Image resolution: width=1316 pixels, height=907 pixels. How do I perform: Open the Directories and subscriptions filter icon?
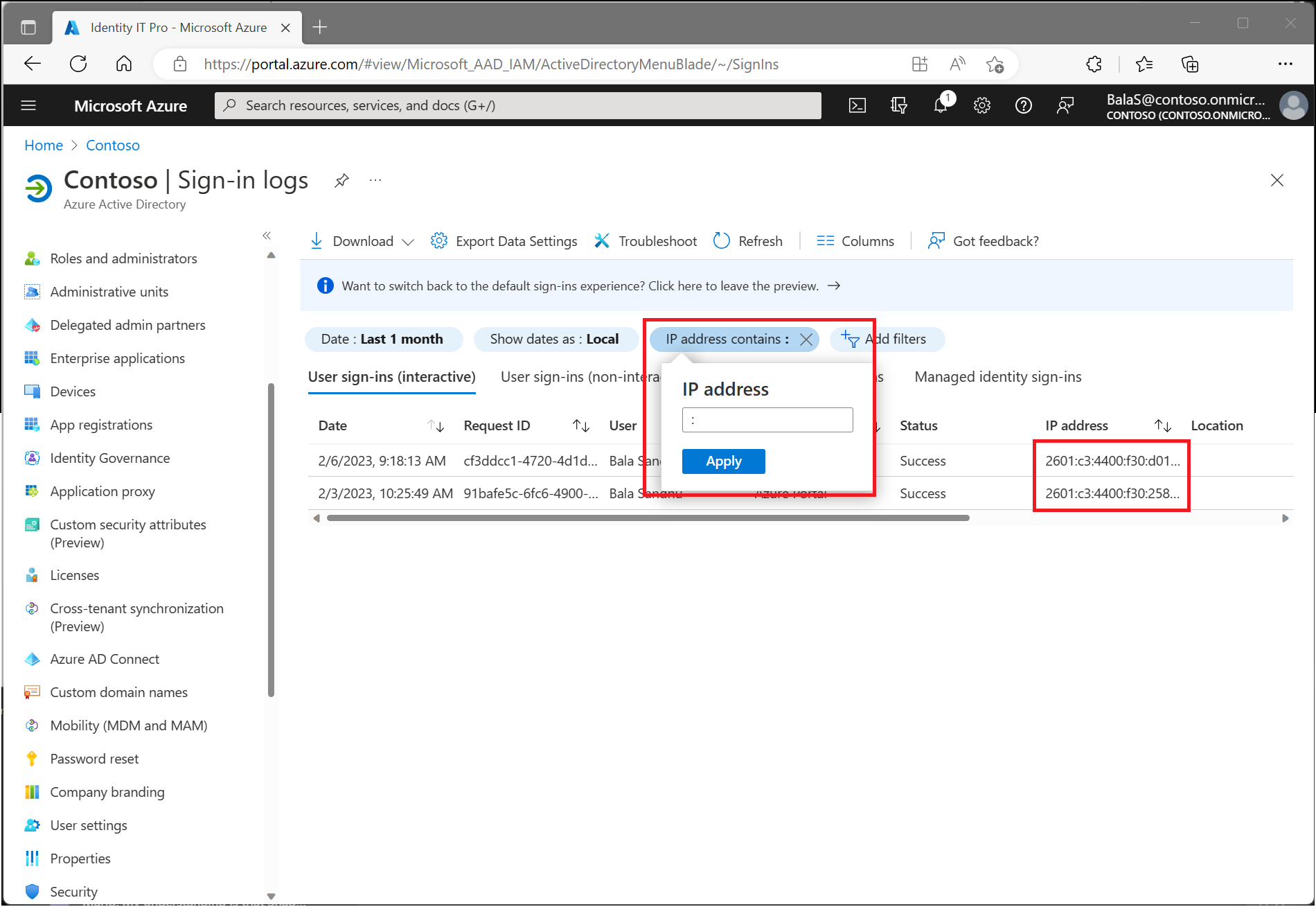[899, 105]
